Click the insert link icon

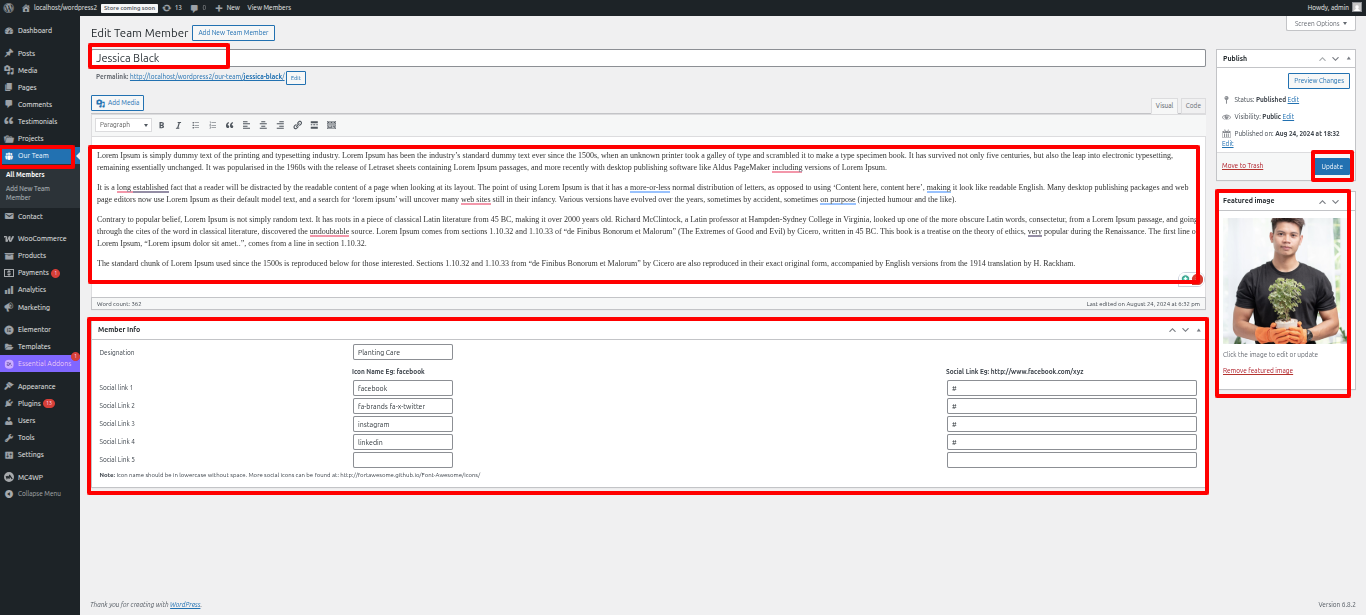click(297, 125)
